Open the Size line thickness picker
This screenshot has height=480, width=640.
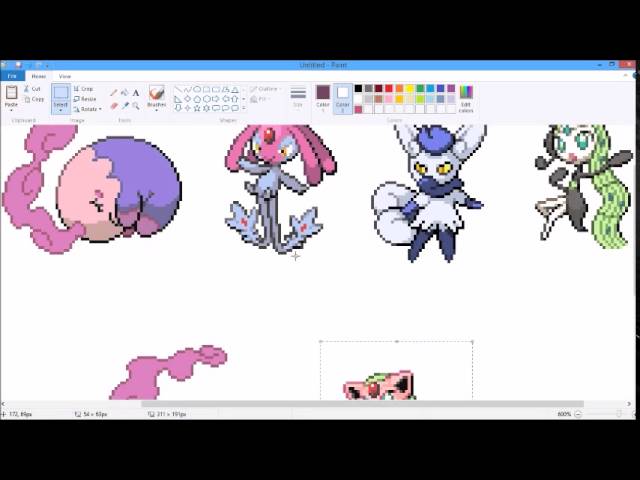pyautogui.click(x=298, y=97)
